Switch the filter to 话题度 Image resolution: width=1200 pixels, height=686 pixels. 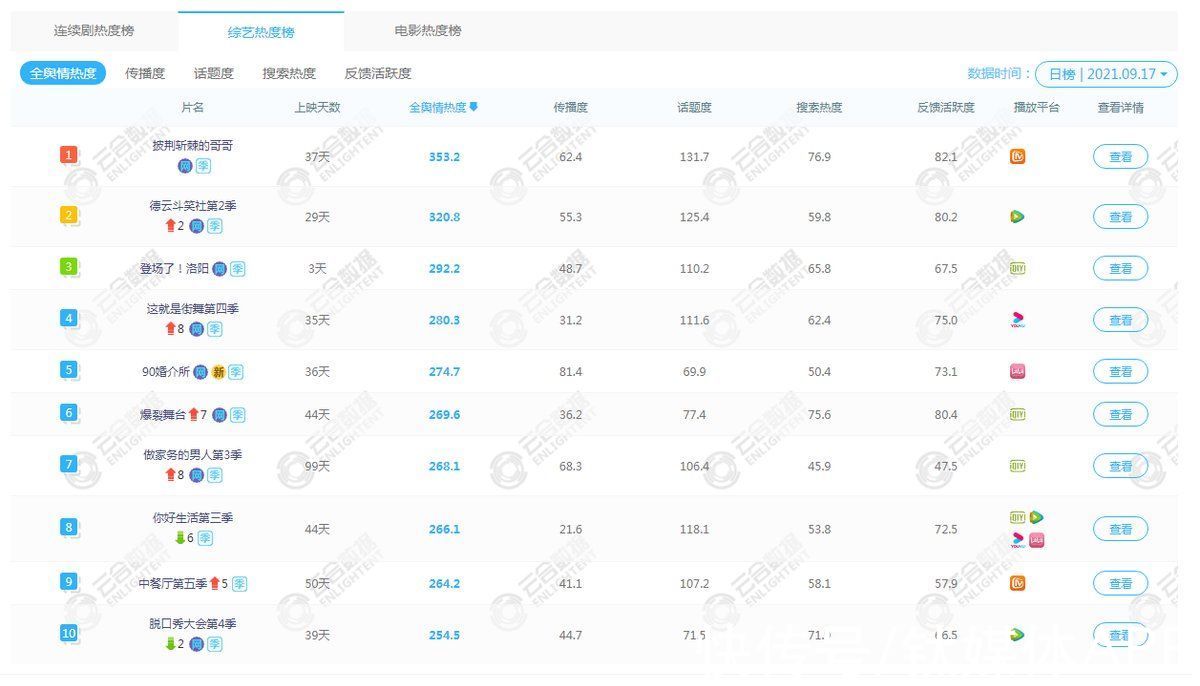[x=214, y=73]
